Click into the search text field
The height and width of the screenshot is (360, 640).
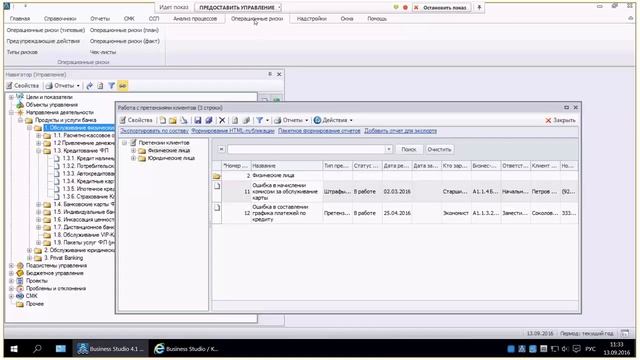[306, 149]
